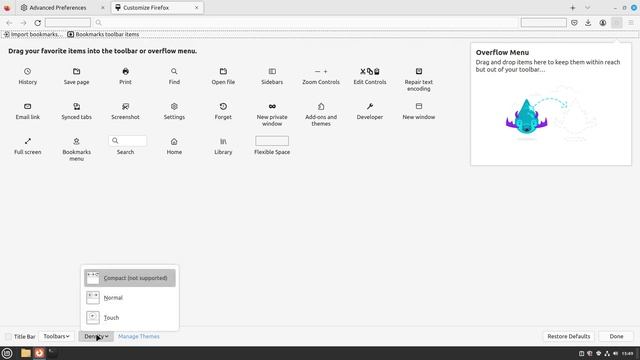Switch to the Advanced Preferences tab
This screenshot has height=360, width=640.
62,8
